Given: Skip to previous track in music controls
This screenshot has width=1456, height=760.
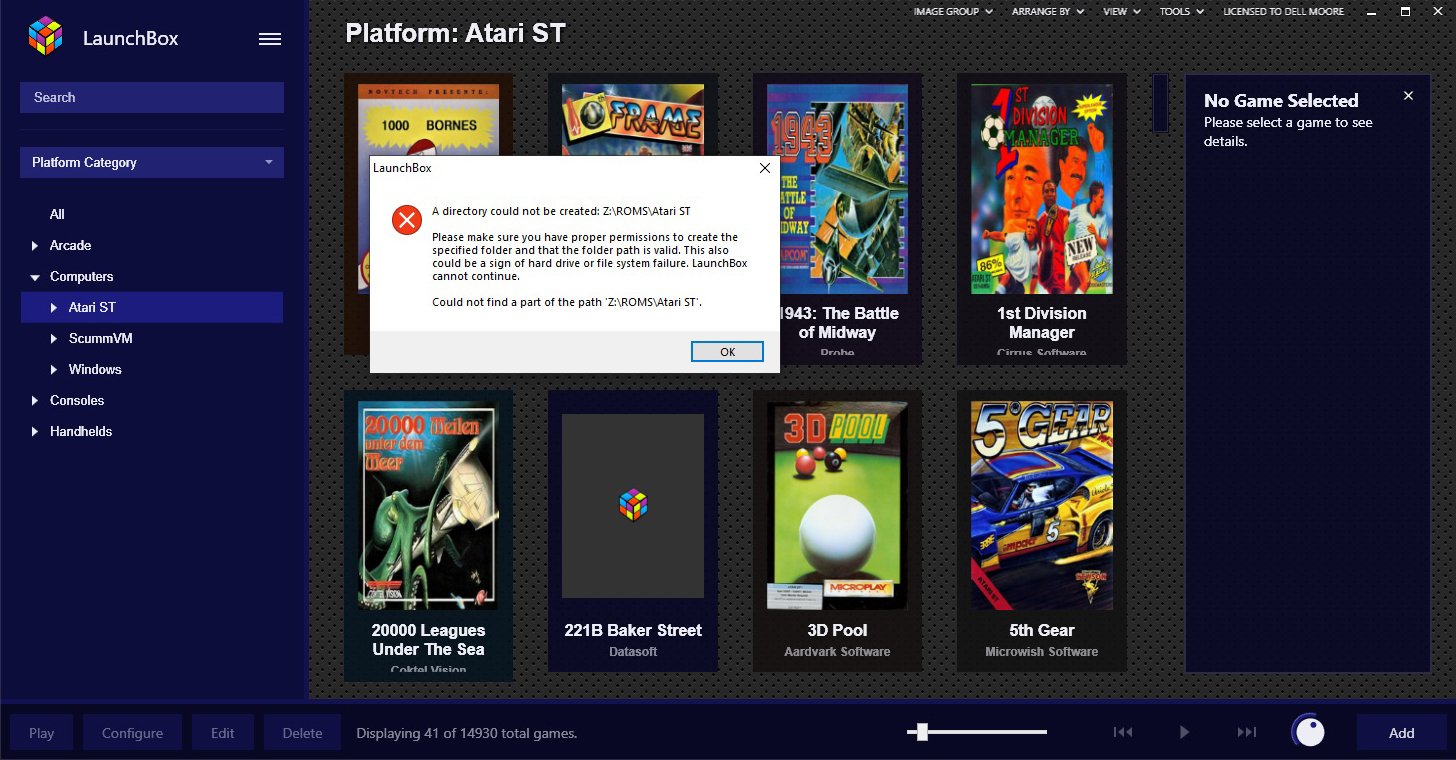Looking at the screenshot, I should pos(1123,732).
